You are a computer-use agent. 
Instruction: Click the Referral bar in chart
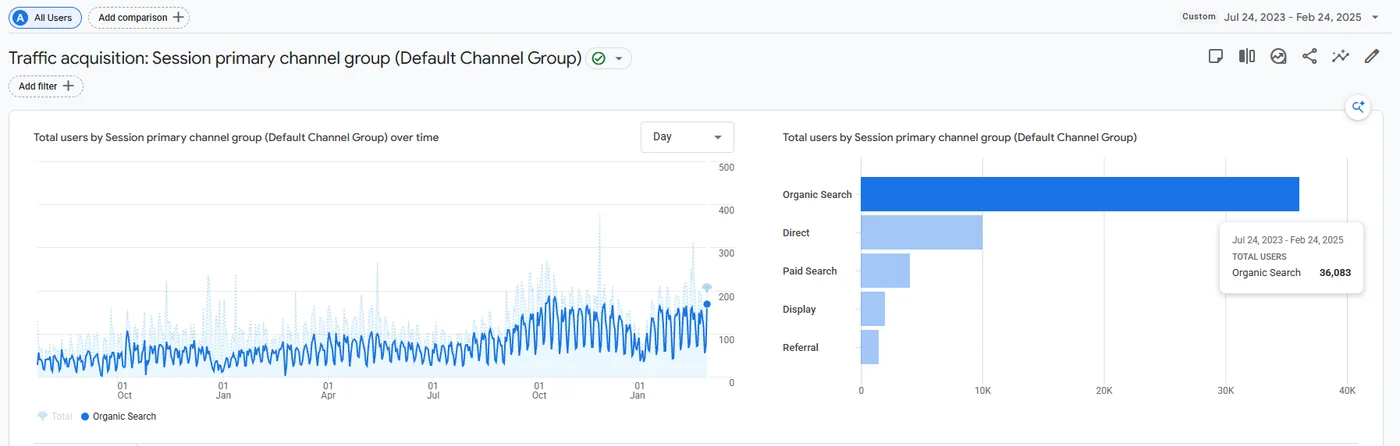pos(870,347)
